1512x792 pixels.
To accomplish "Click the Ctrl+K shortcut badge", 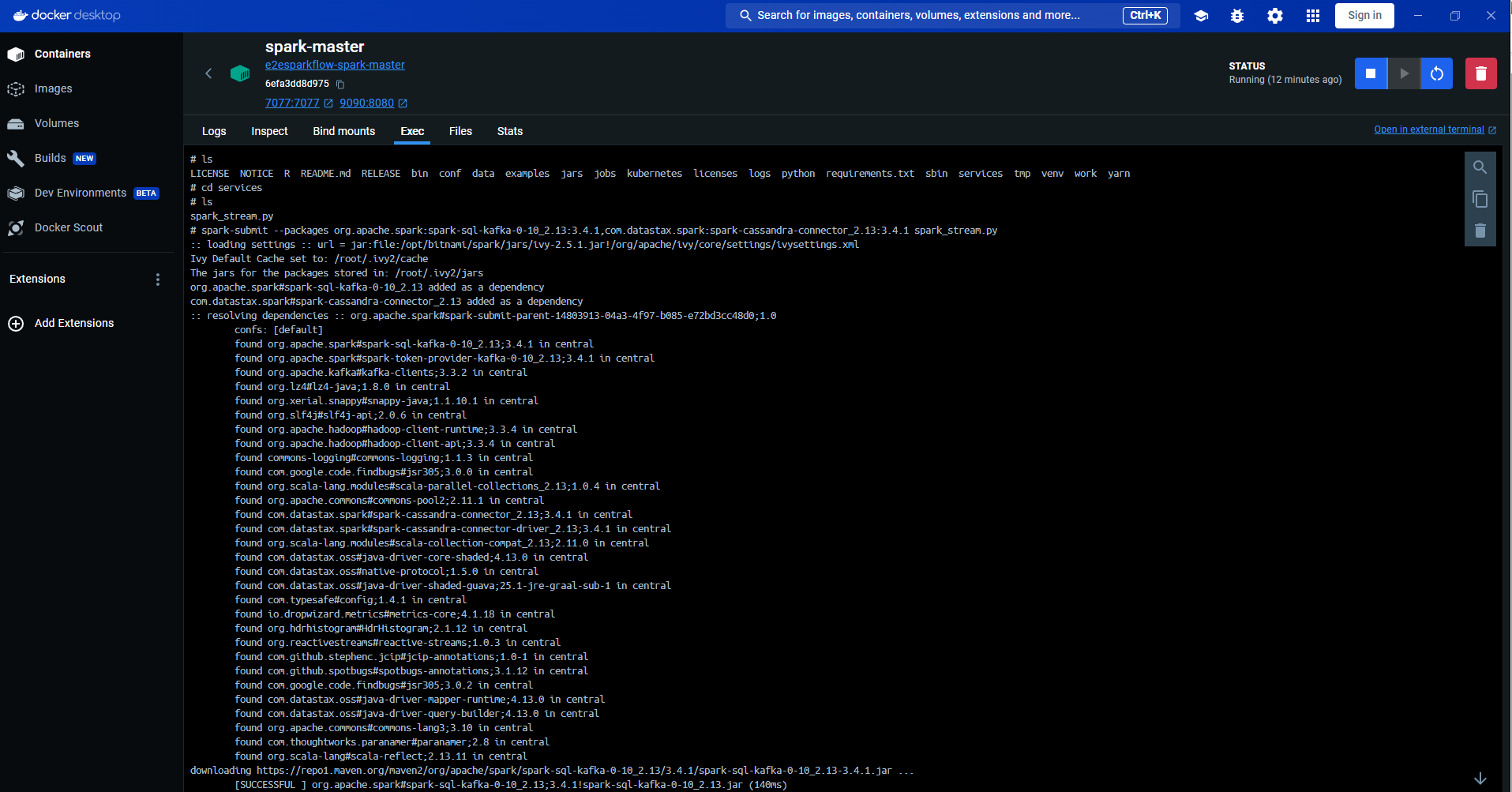I will pos(1145,15).
